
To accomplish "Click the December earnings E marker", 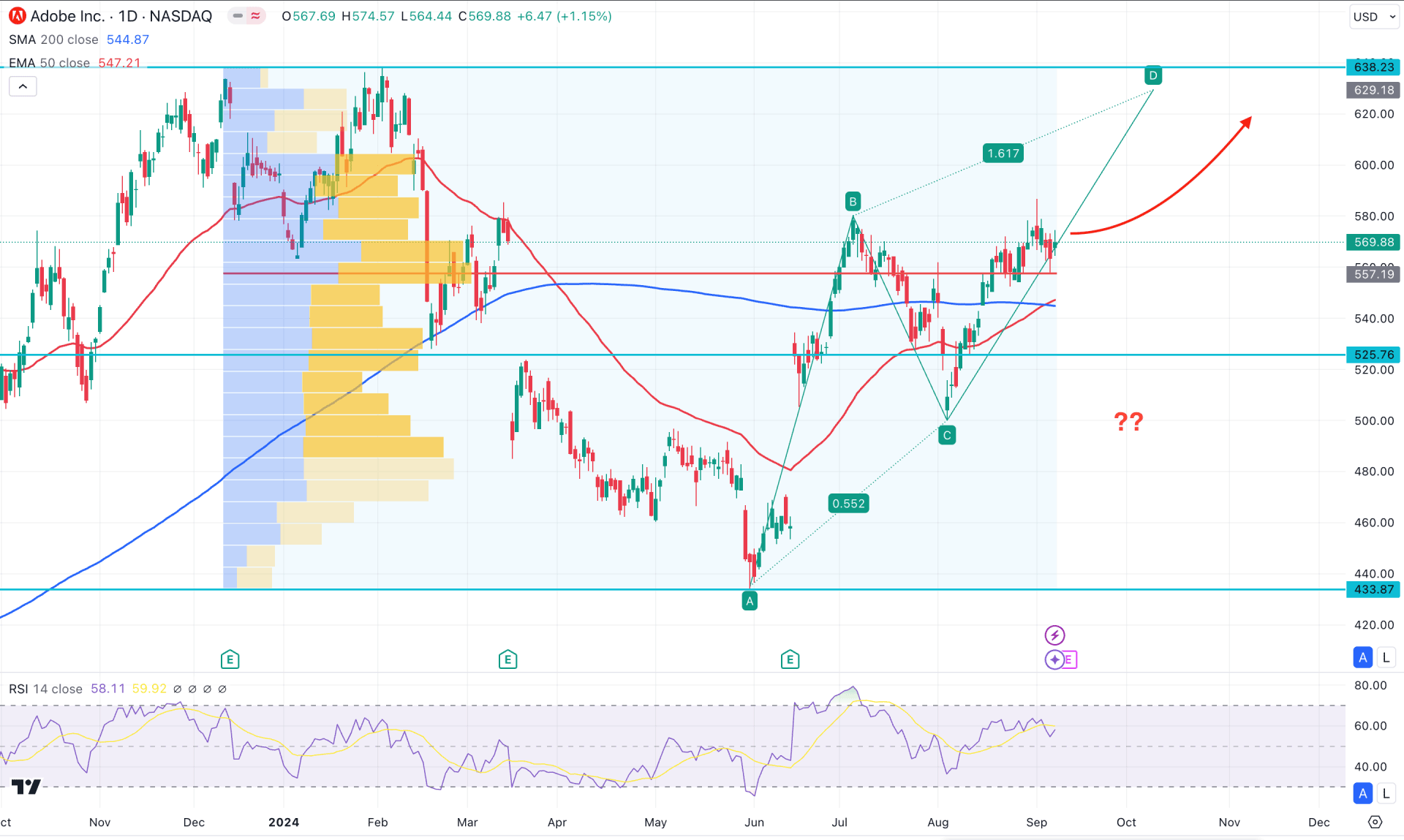I will pyautogui.click(x=230, y=659).
